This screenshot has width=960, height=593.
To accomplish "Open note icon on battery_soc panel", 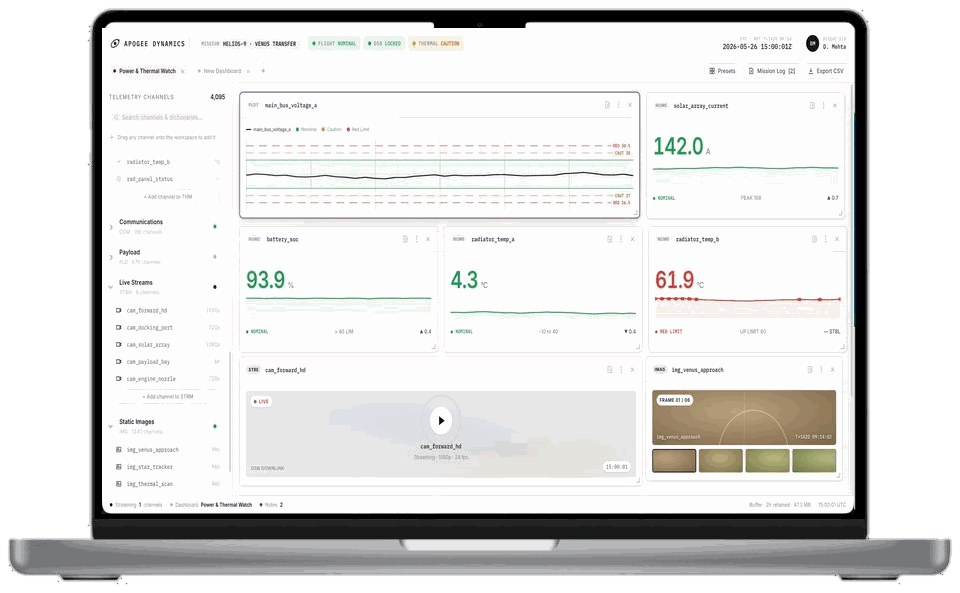I will pyautogui.click(x=405, y=239).
